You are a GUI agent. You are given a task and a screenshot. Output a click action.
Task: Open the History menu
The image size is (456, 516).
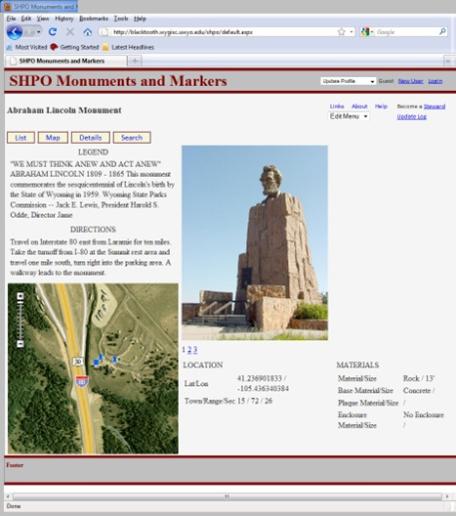[64, 19]
